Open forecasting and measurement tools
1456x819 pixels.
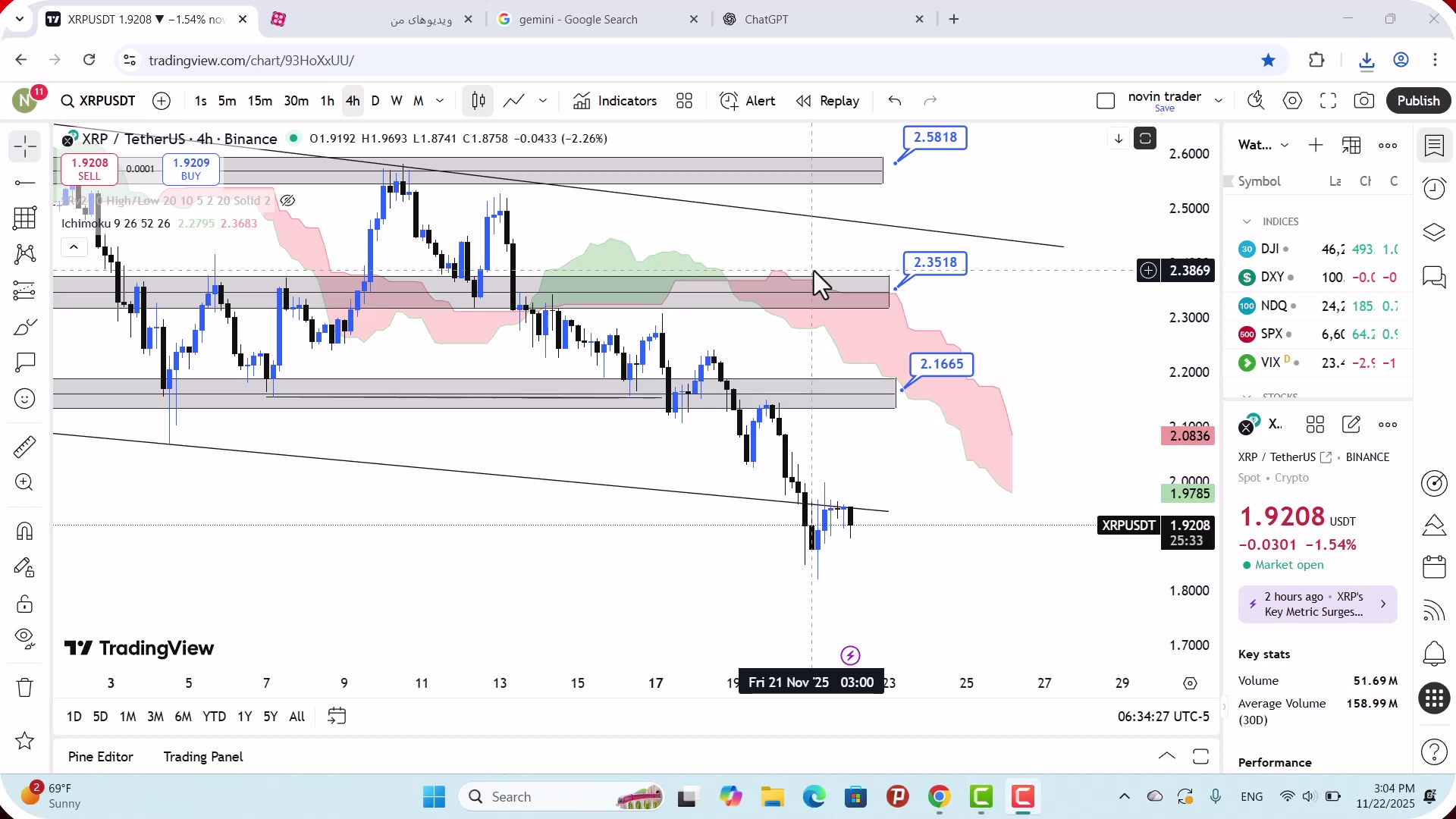(25, 290)
